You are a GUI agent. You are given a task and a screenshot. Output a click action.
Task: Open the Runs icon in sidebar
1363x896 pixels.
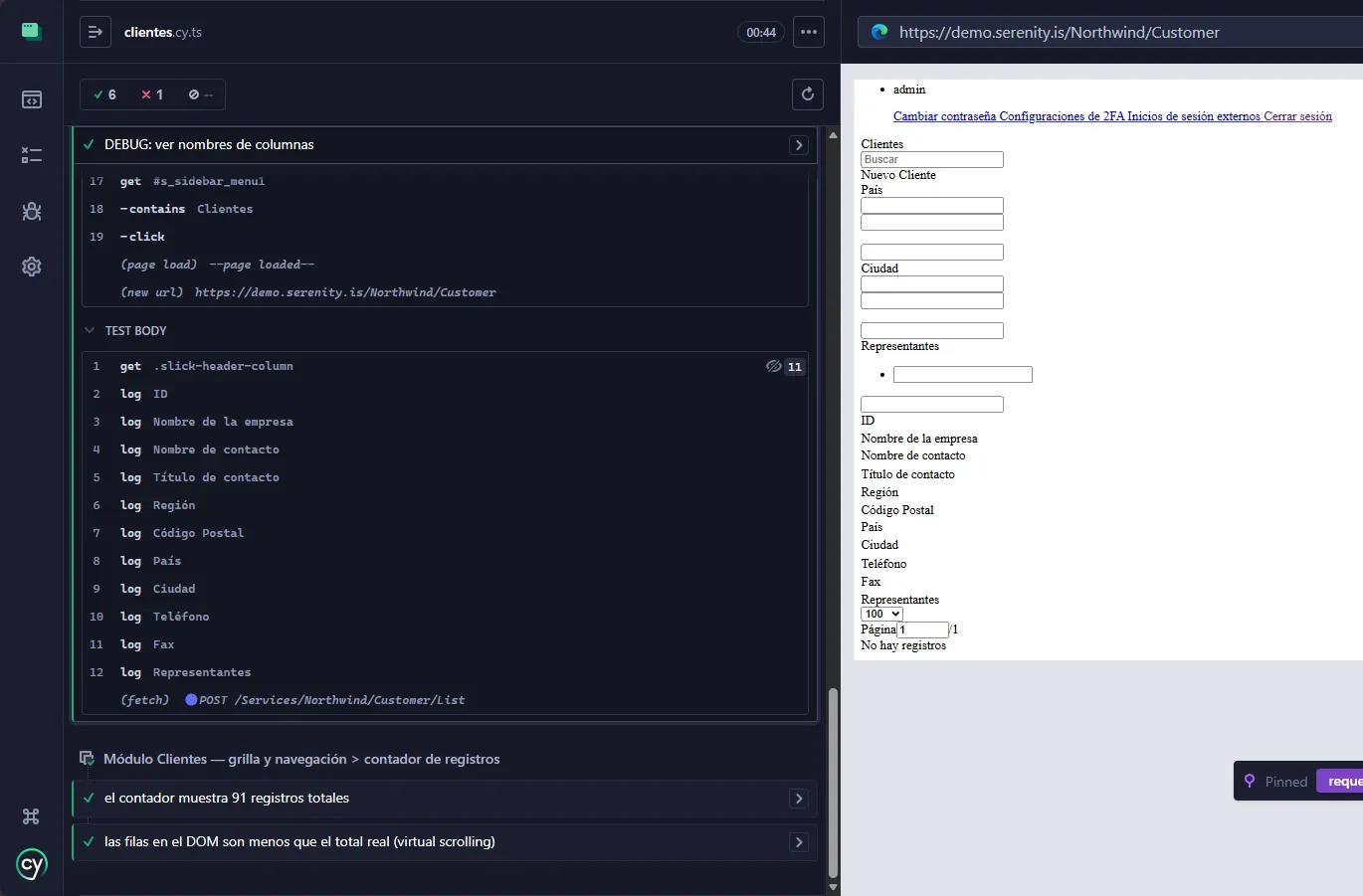[32, 155]
